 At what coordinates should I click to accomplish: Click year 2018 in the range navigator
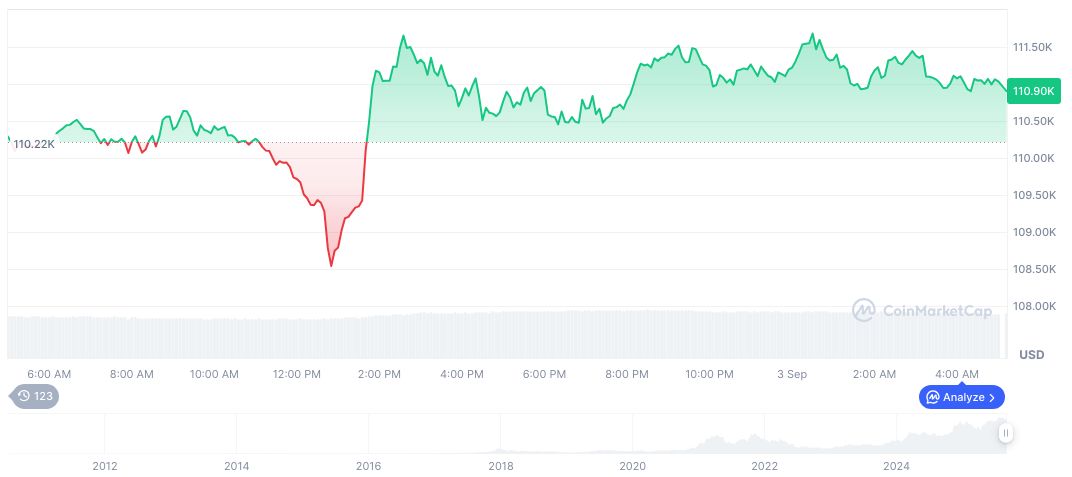(x=501, y=466)
